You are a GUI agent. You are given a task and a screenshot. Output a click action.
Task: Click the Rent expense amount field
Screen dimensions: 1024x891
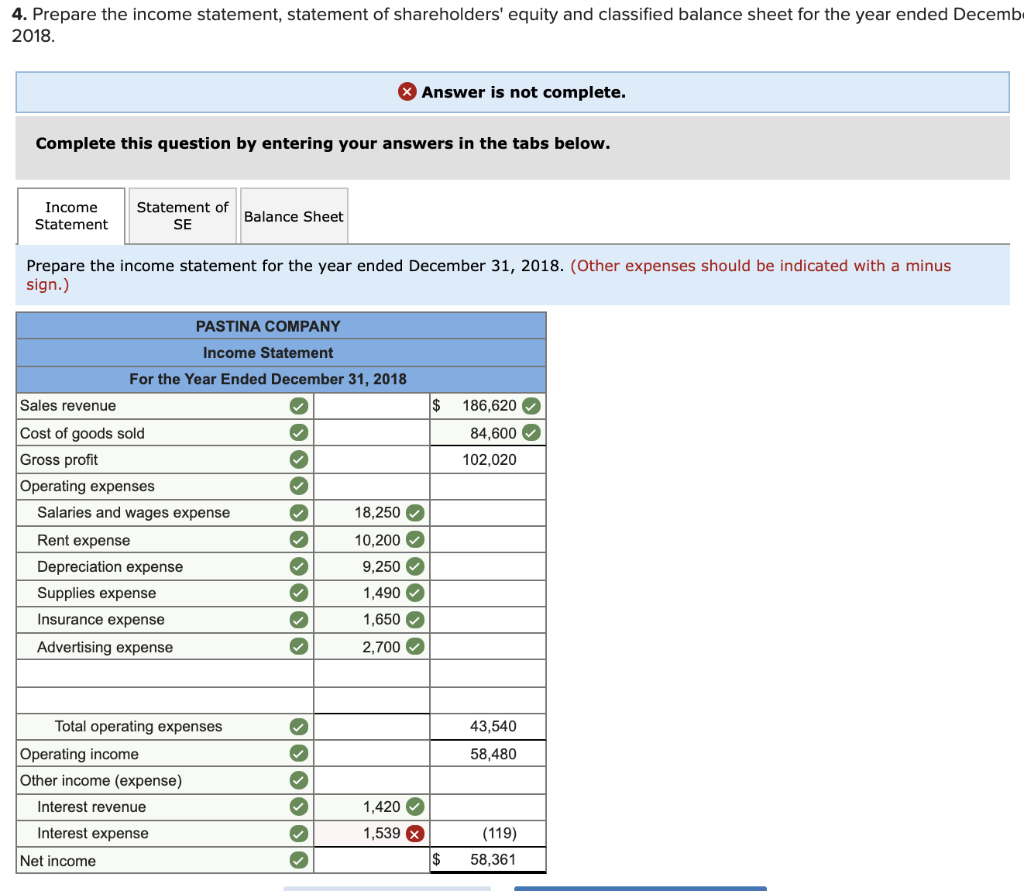[372, 540]
